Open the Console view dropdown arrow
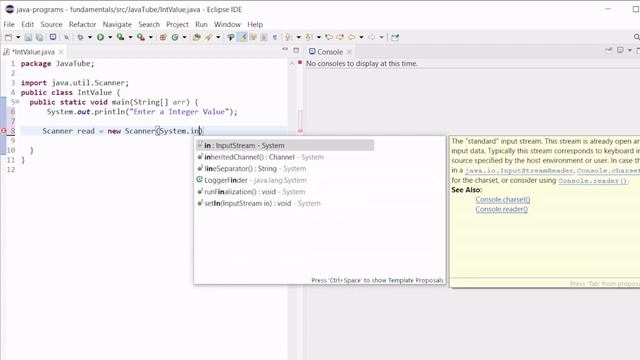Screen dimensions: 640x360 [x=629, y=50]
